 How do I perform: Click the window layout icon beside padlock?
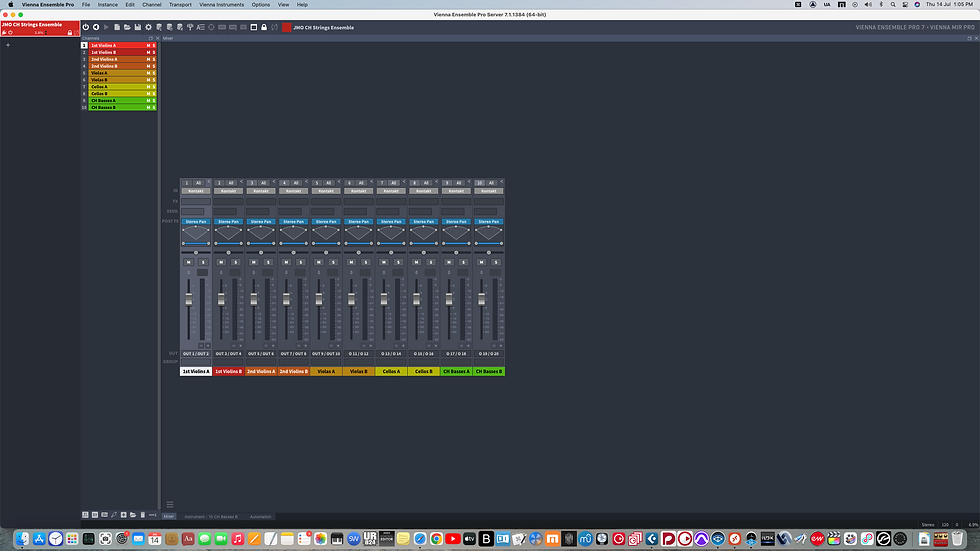click(x=254, y=27)
